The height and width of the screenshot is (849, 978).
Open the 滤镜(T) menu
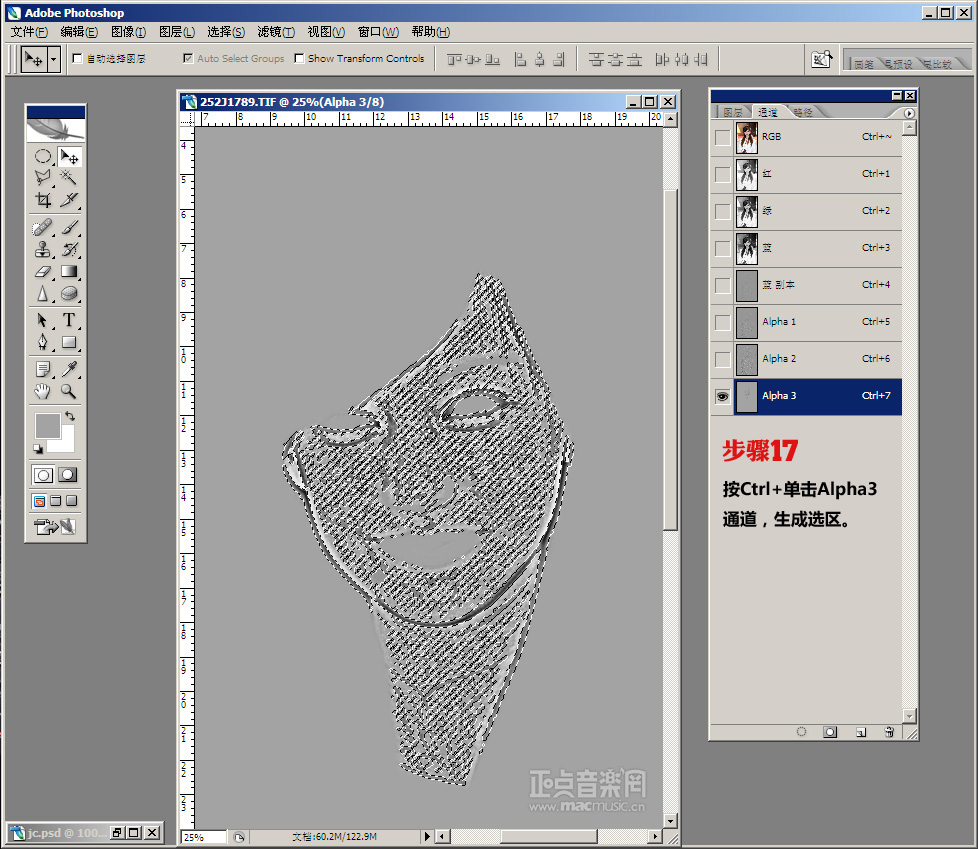pos(275,32)
